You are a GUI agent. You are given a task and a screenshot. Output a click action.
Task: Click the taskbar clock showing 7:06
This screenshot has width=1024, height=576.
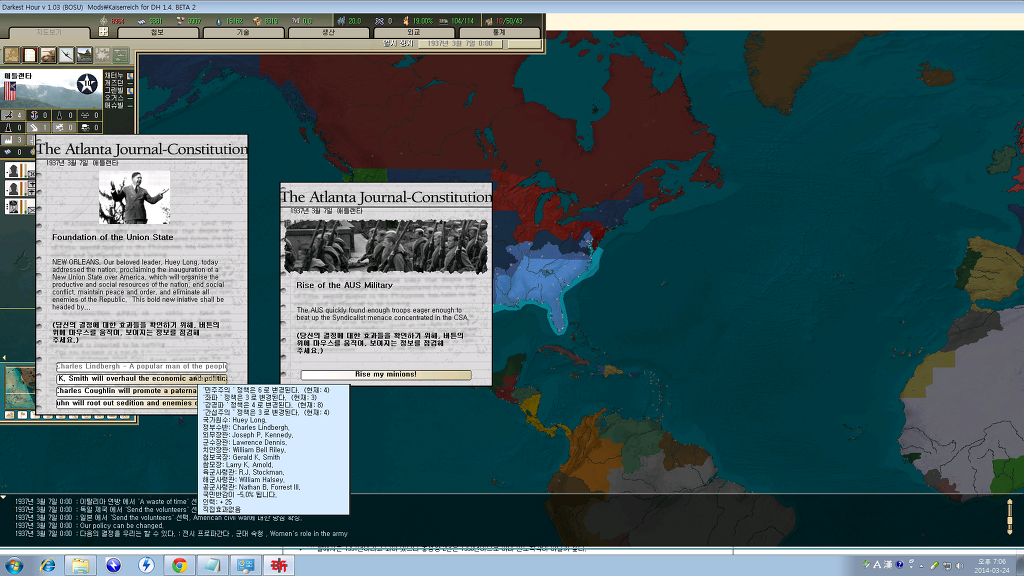pyautogui.click(x=991, y=566)
